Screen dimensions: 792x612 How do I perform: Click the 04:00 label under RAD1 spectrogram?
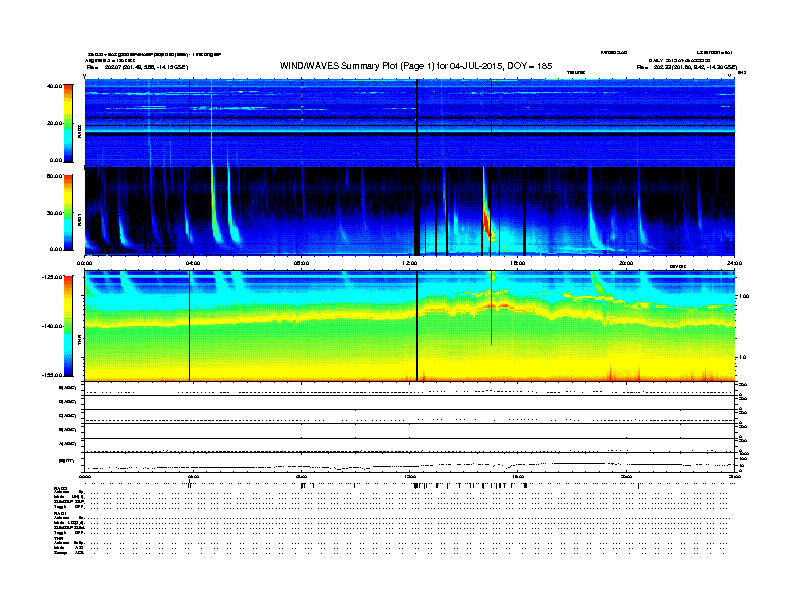pos(193,263)
